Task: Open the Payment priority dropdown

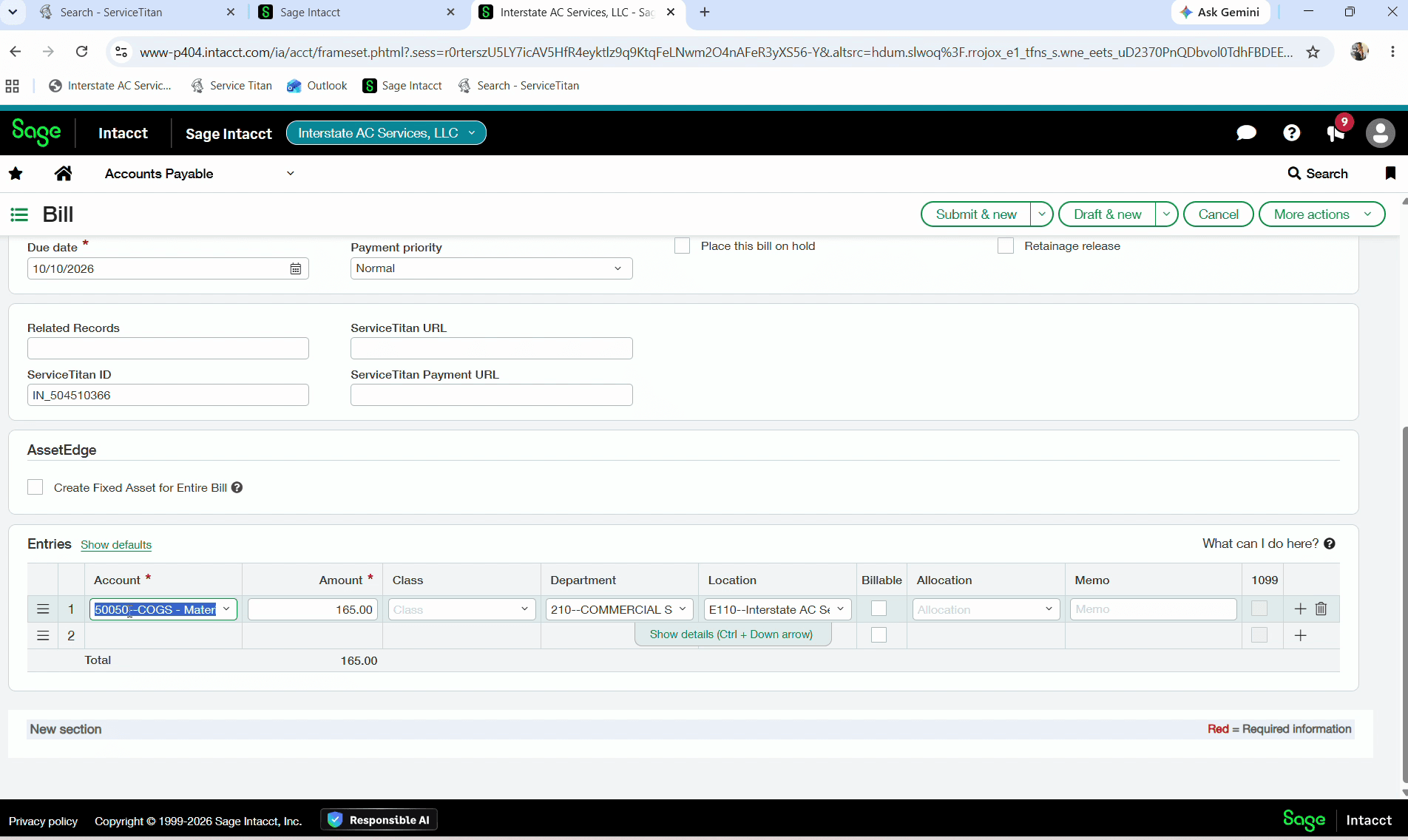Action: click(x=491, y=268)
